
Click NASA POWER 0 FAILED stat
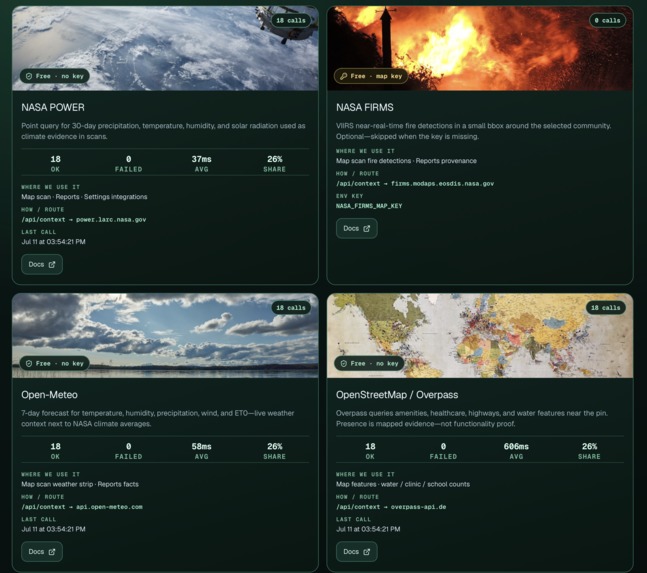click(128, 163)
